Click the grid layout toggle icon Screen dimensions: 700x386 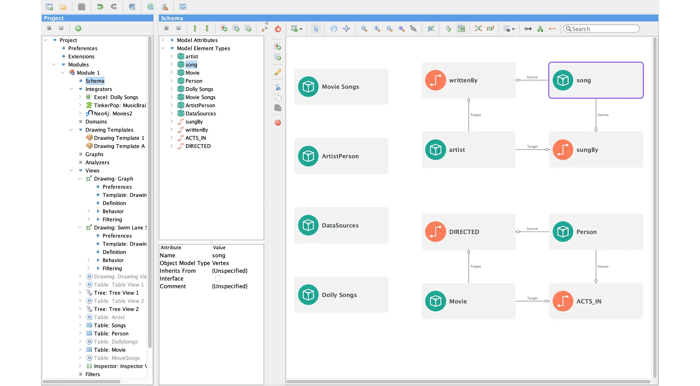tap(461, 29)
